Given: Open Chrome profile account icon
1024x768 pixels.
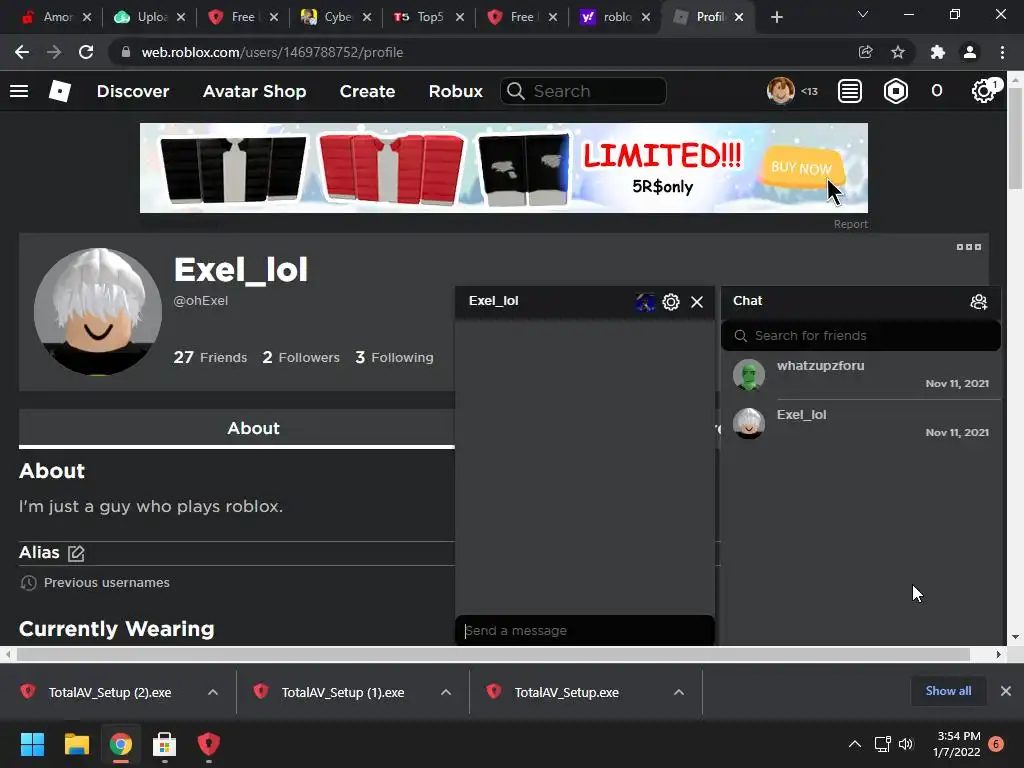Looking at the screenshot, I should (x=970, y=52).
